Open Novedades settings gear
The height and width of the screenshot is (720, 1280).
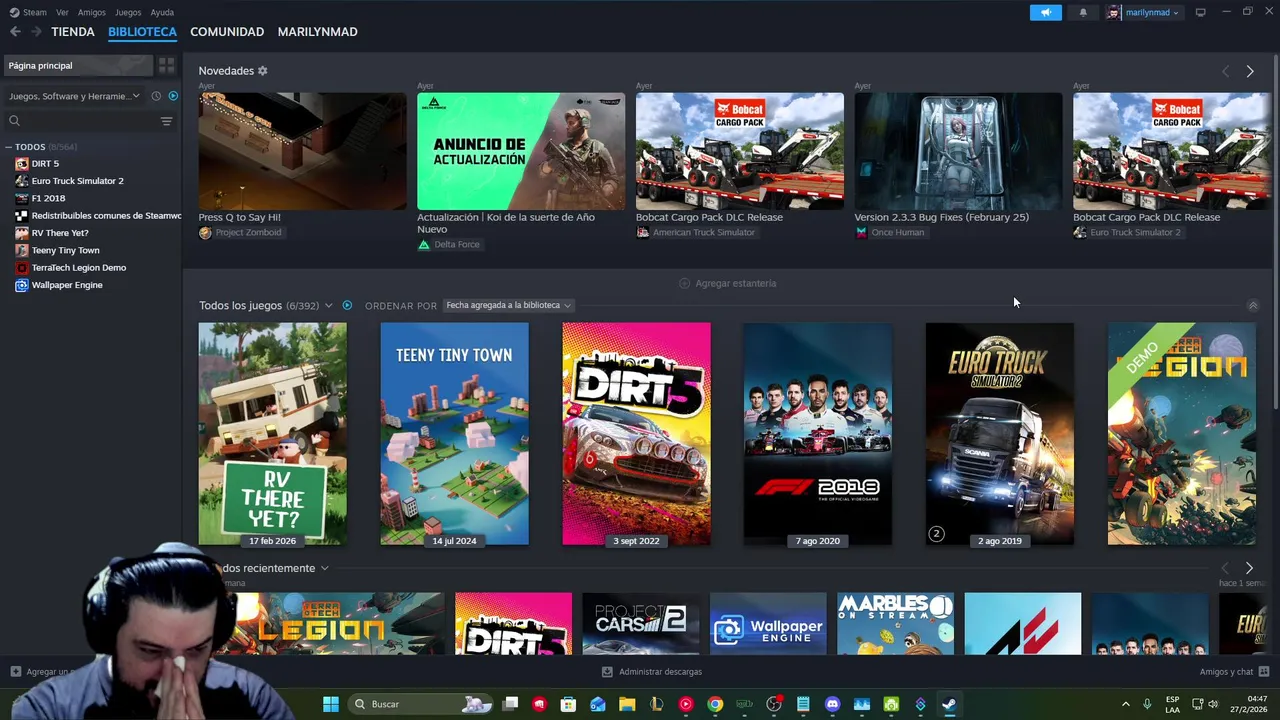(263, 71)
